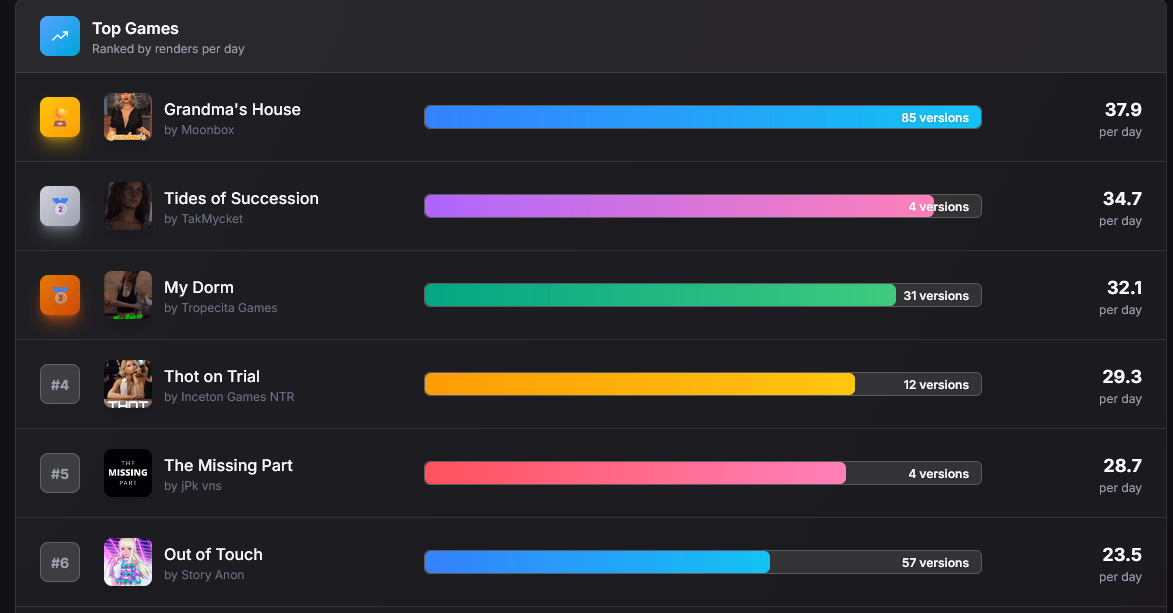
Task: Click the #4 rank badge
Action: 60,384
